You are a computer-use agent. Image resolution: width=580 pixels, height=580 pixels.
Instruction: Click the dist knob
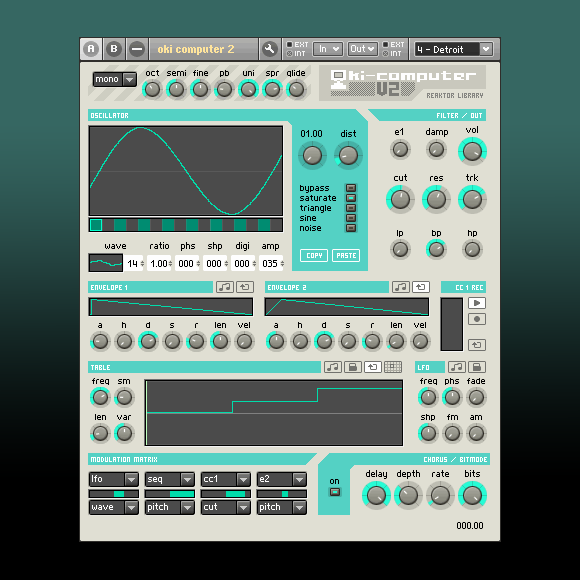[x=348, y=155]
